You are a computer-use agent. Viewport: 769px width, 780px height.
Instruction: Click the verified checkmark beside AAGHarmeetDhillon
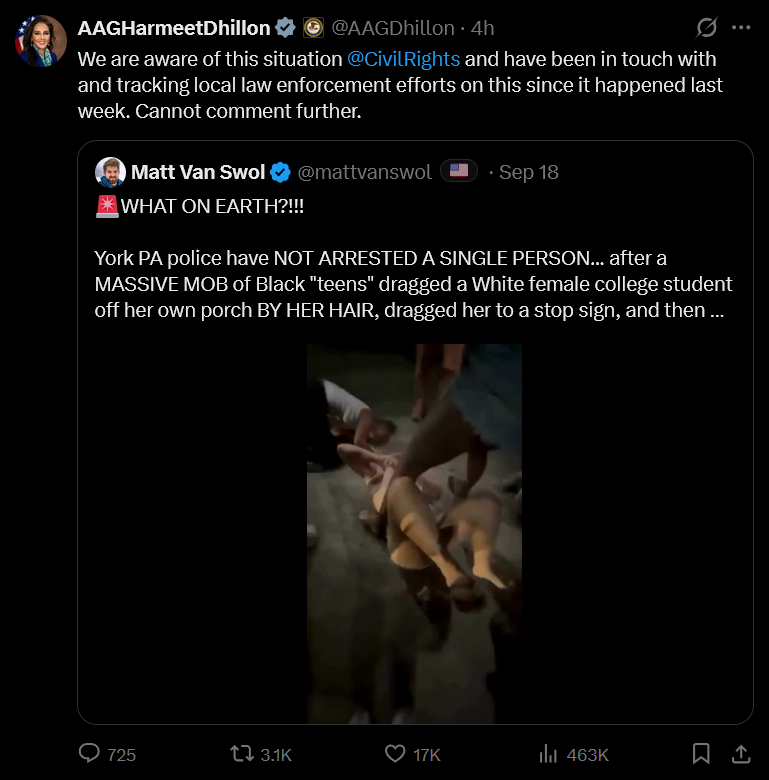pos(286,28)
